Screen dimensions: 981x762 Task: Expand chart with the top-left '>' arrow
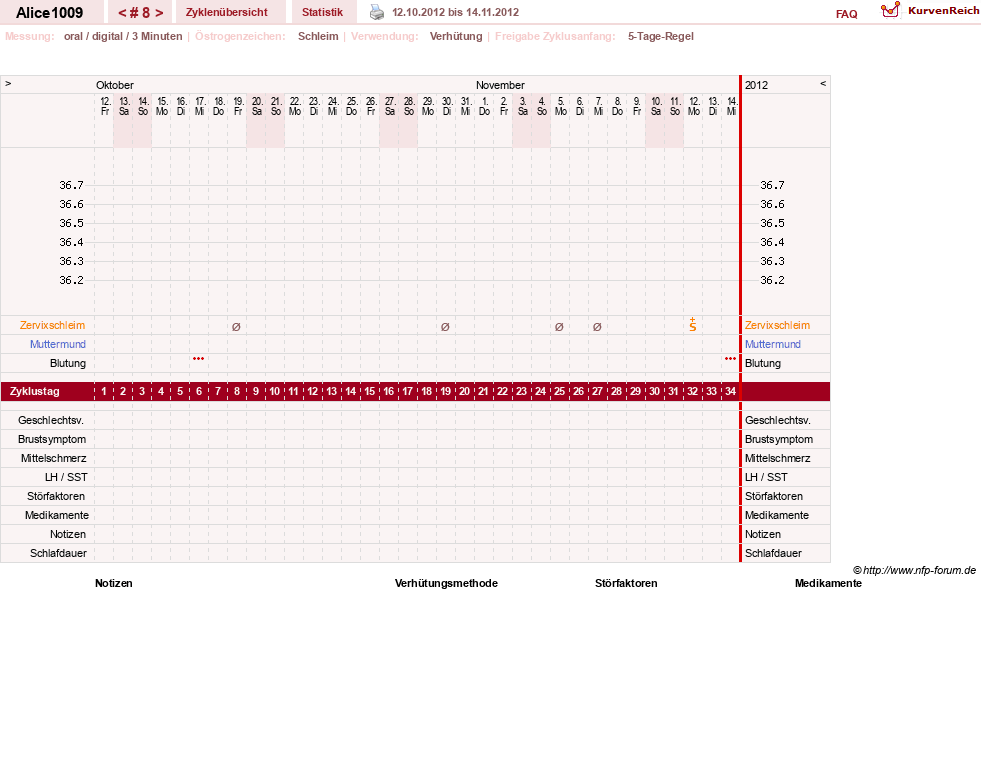[x=8, y=83]
